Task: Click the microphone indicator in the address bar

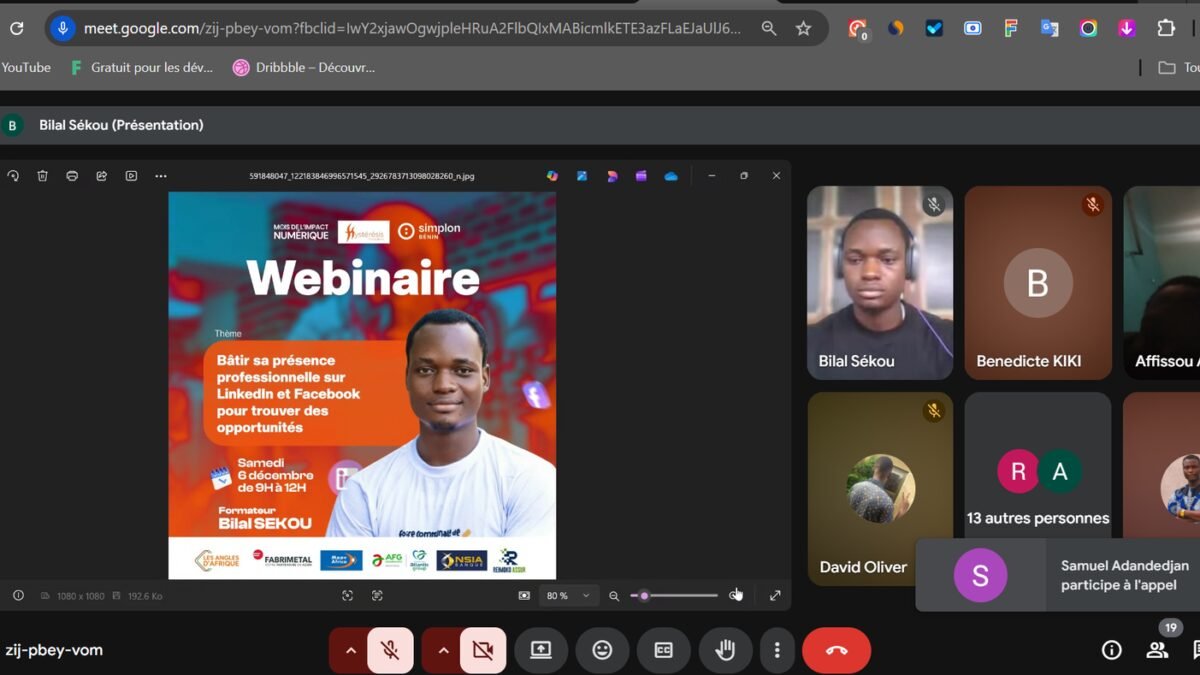Action: point(63,28)
